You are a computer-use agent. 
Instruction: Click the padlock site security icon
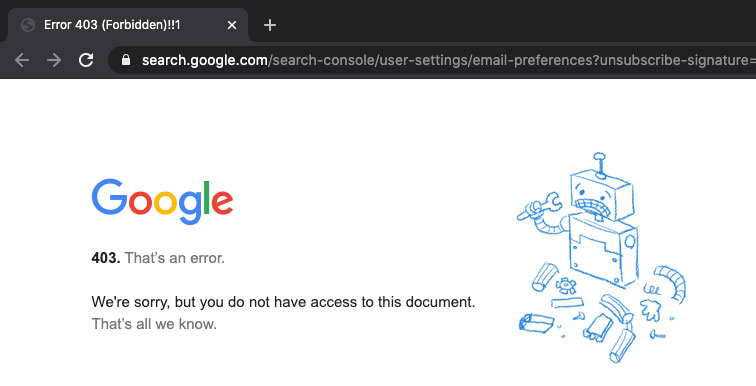tap(126, 60)
